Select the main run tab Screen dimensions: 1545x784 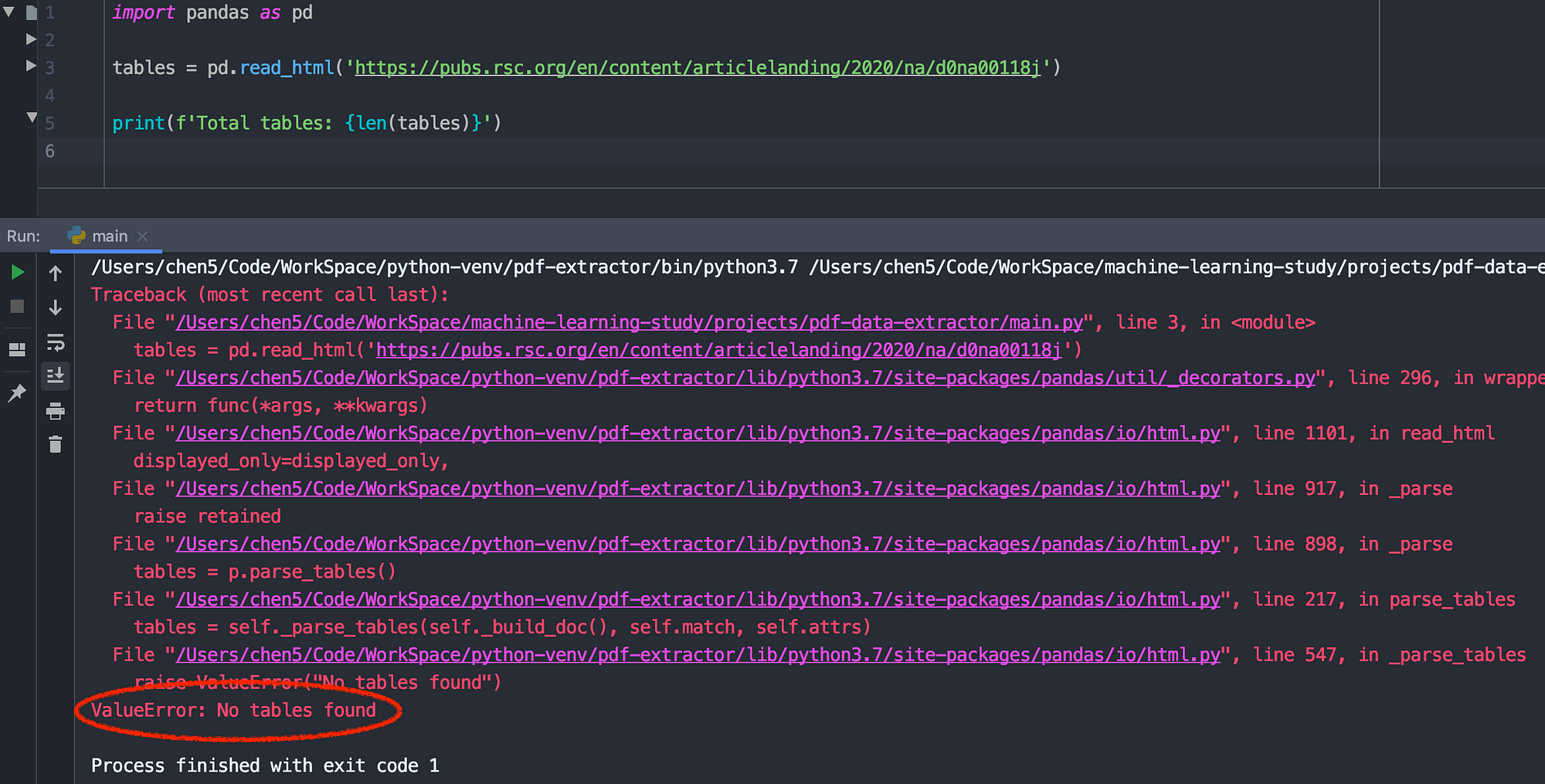[x=106, y=236]
